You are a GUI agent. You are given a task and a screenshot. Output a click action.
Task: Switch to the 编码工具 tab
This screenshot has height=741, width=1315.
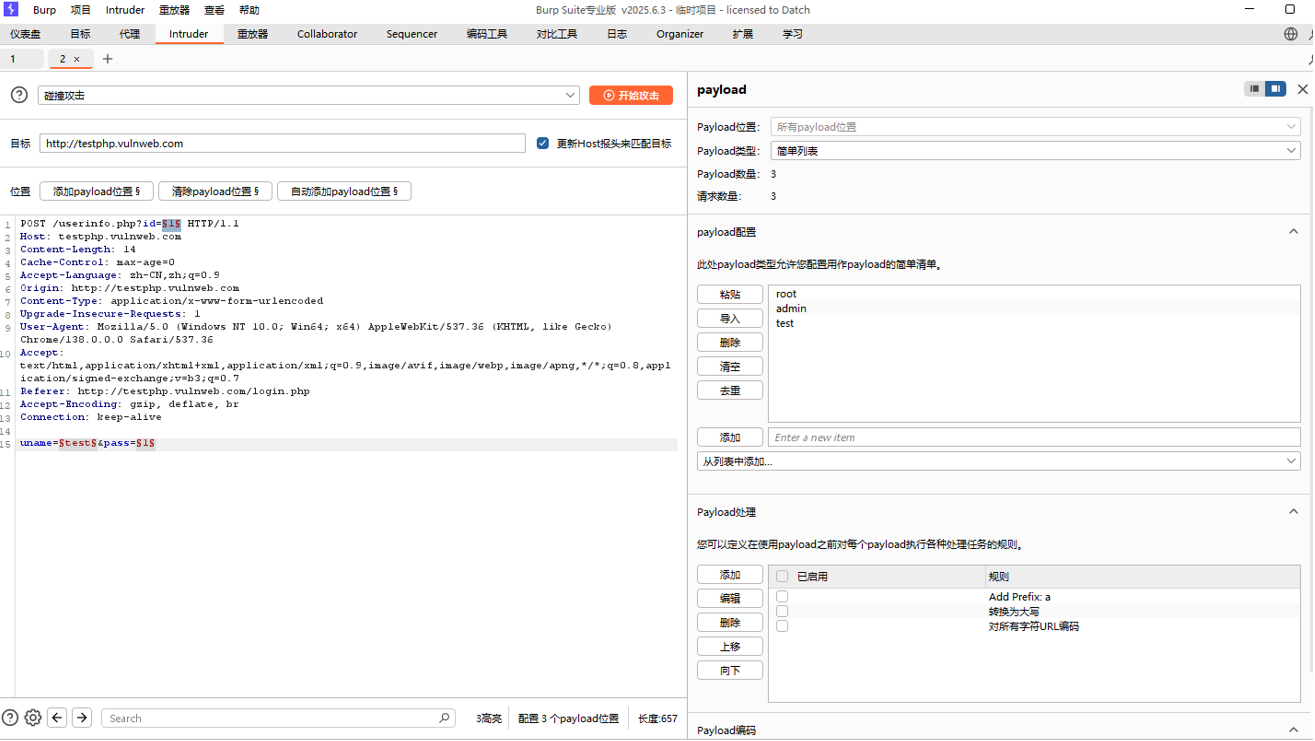pyautogui.click(x=487, y=34)
